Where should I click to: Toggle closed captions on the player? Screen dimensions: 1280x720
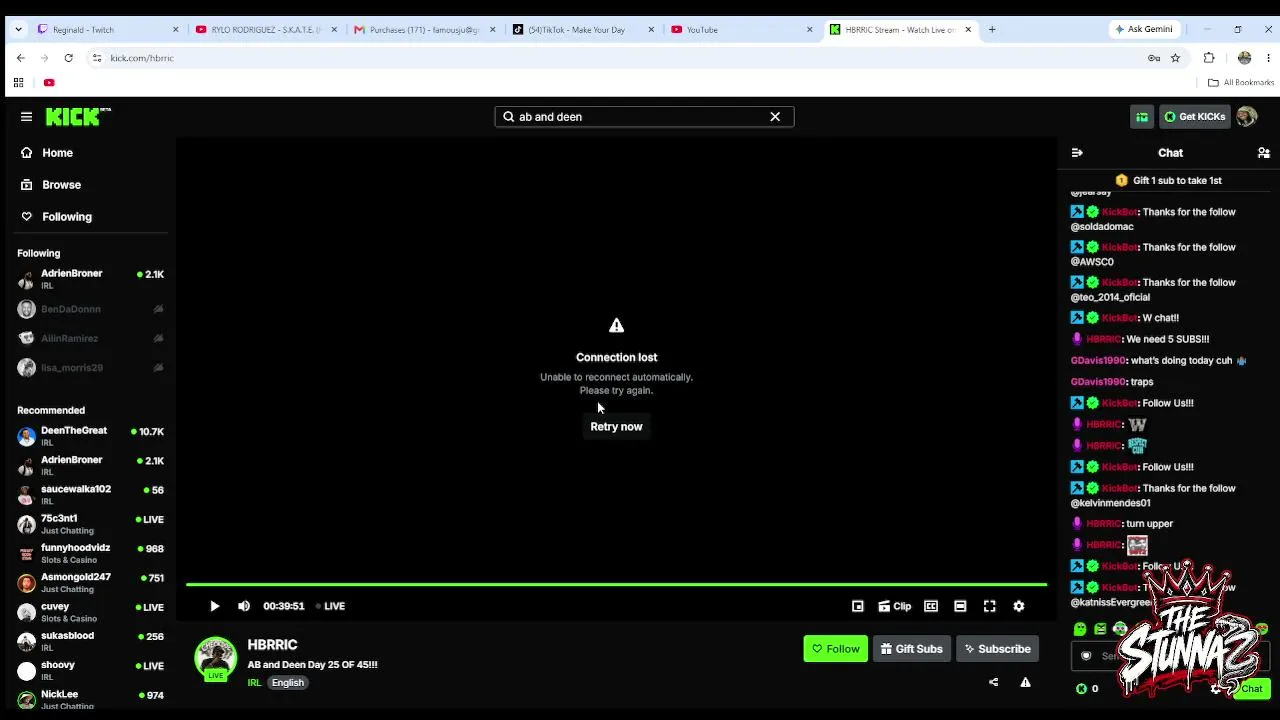(x=931, y=606)
